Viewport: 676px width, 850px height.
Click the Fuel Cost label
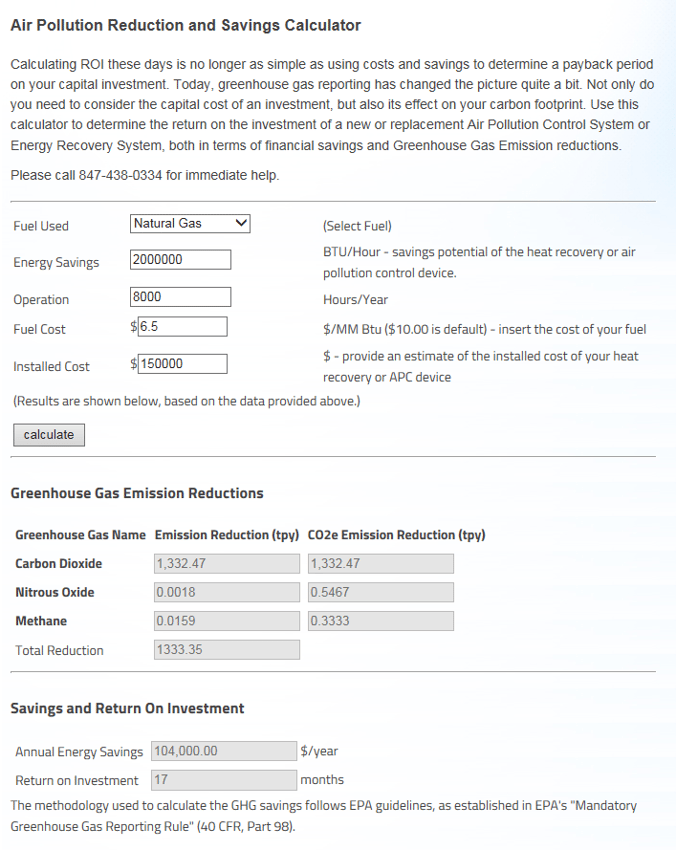click(x=39, y=330)
